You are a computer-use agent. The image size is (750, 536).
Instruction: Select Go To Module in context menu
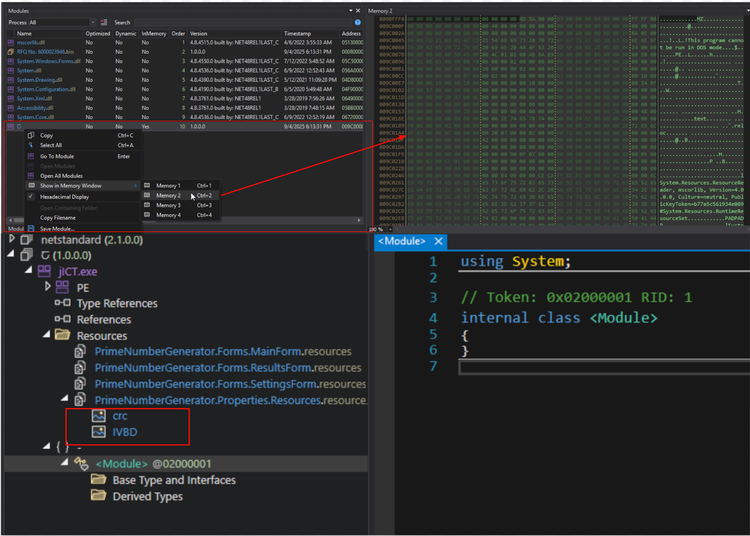click(57, 156)
